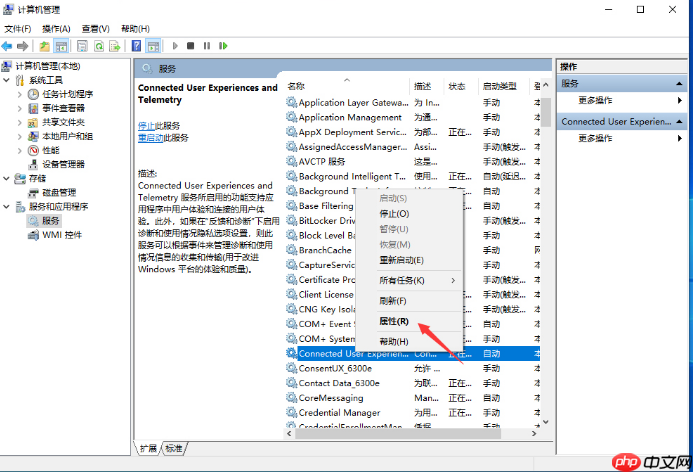
Task: Select 磁盘管理 in the tree
Action: [x=59, y=193]
